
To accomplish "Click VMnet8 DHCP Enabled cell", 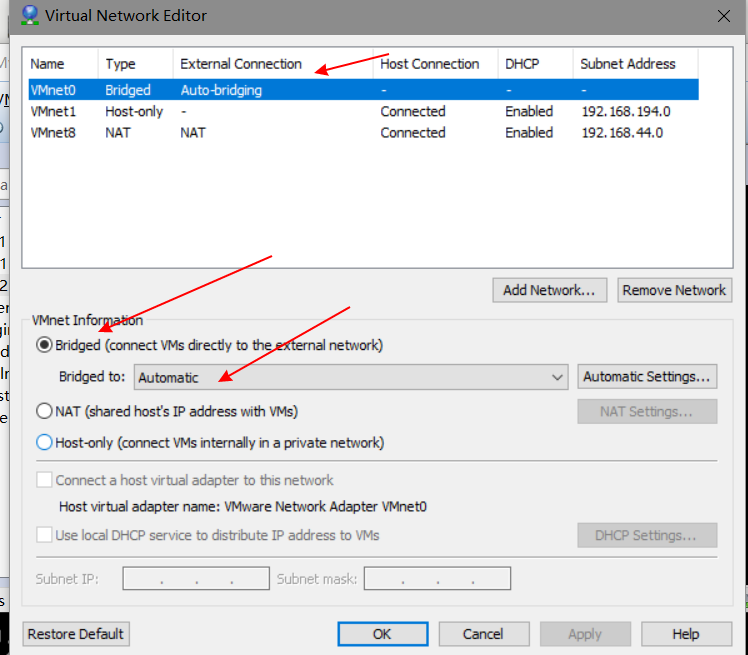I will [x=529, y=133].
